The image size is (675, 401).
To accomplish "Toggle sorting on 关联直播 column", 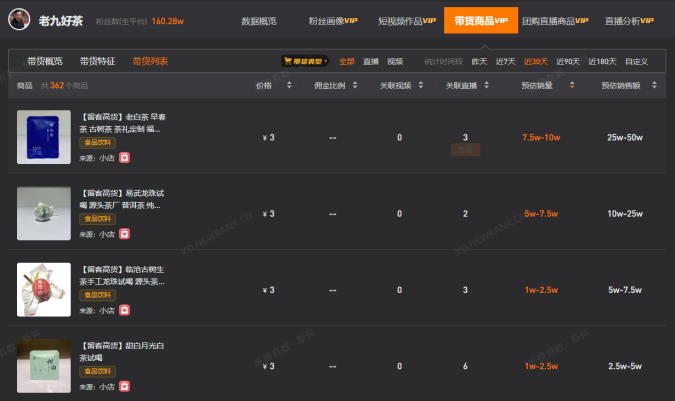I will click(486, 85).
